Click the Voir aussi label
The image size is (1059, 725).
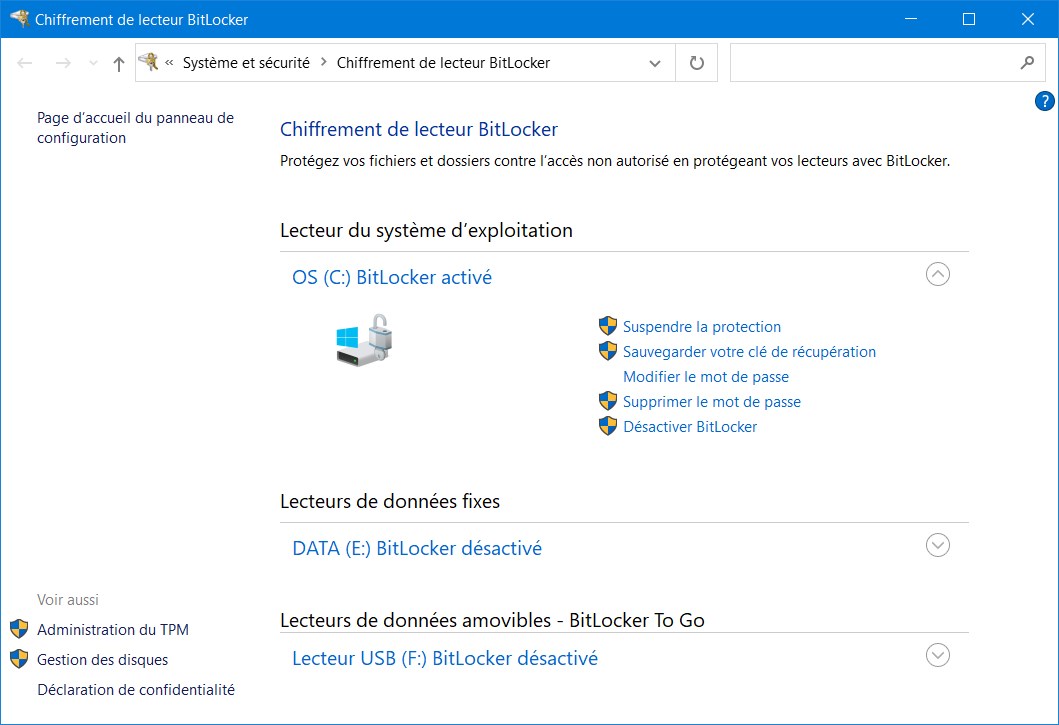click(68, 600)
